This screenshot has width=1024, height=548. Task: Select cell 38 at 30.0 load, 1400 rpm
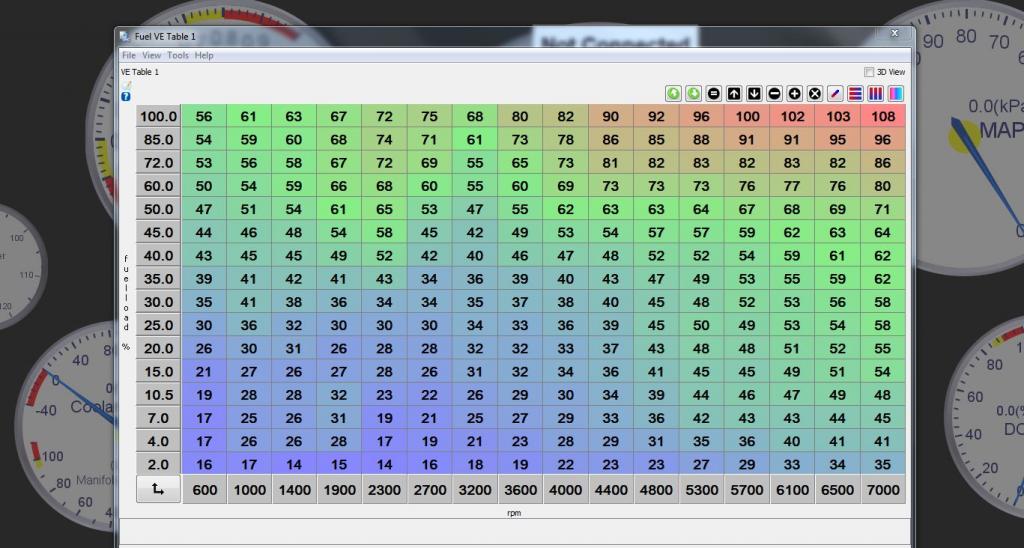(294, 302)
